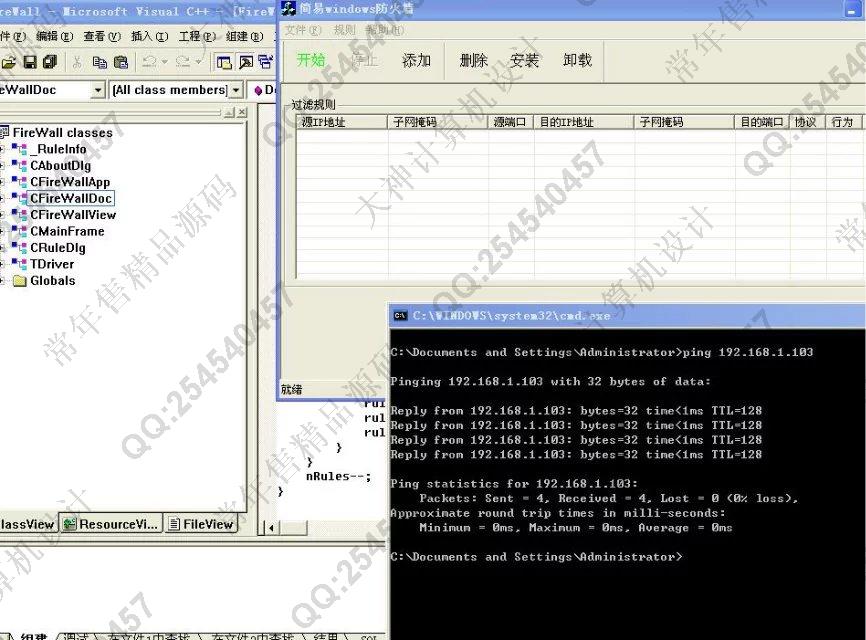The image size is (866, 640).
Task: Click the Cut scissors icon
Action: coord(77,62)
